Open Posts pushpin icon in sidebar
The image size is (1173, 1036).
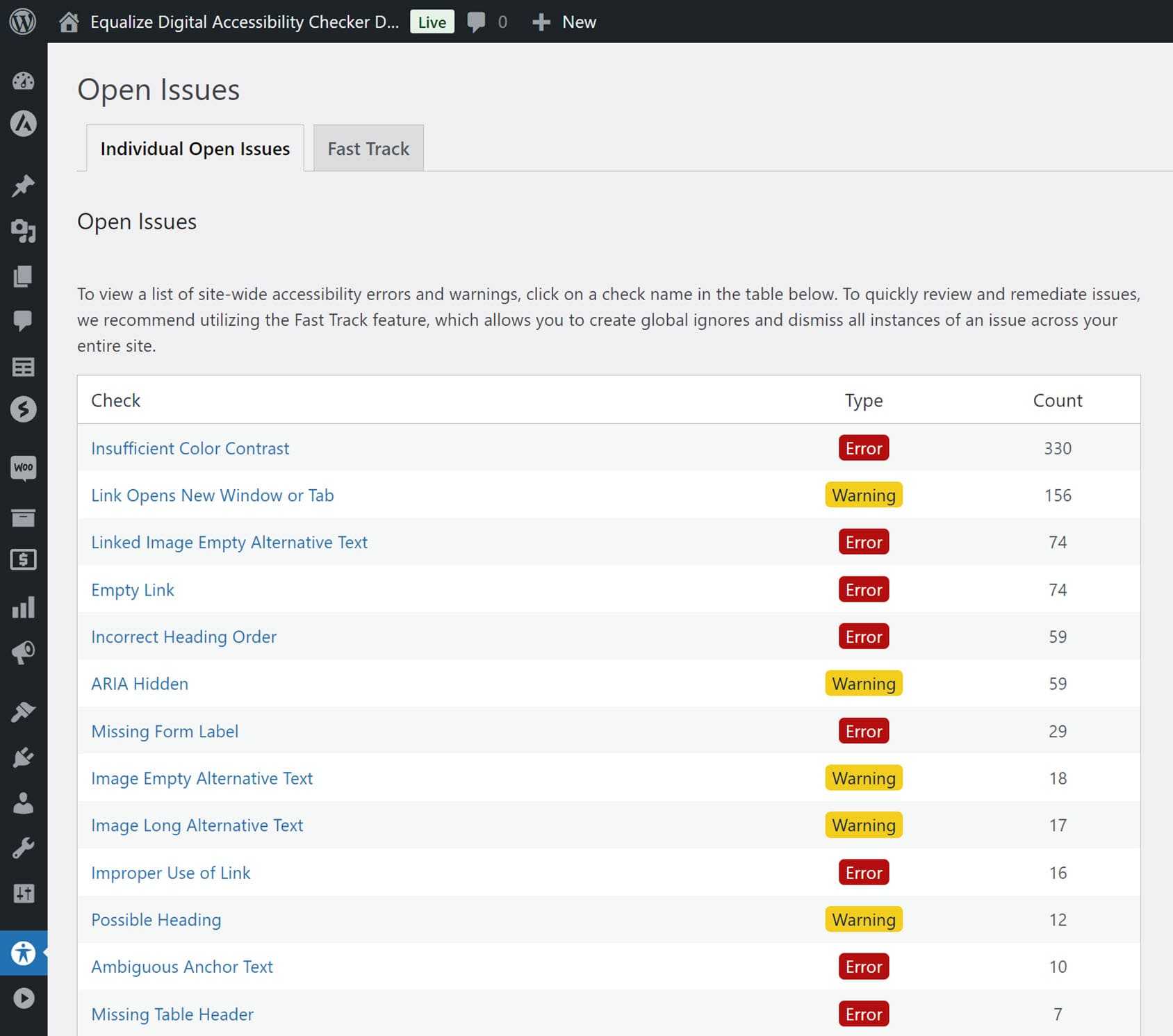click(23, 186)
